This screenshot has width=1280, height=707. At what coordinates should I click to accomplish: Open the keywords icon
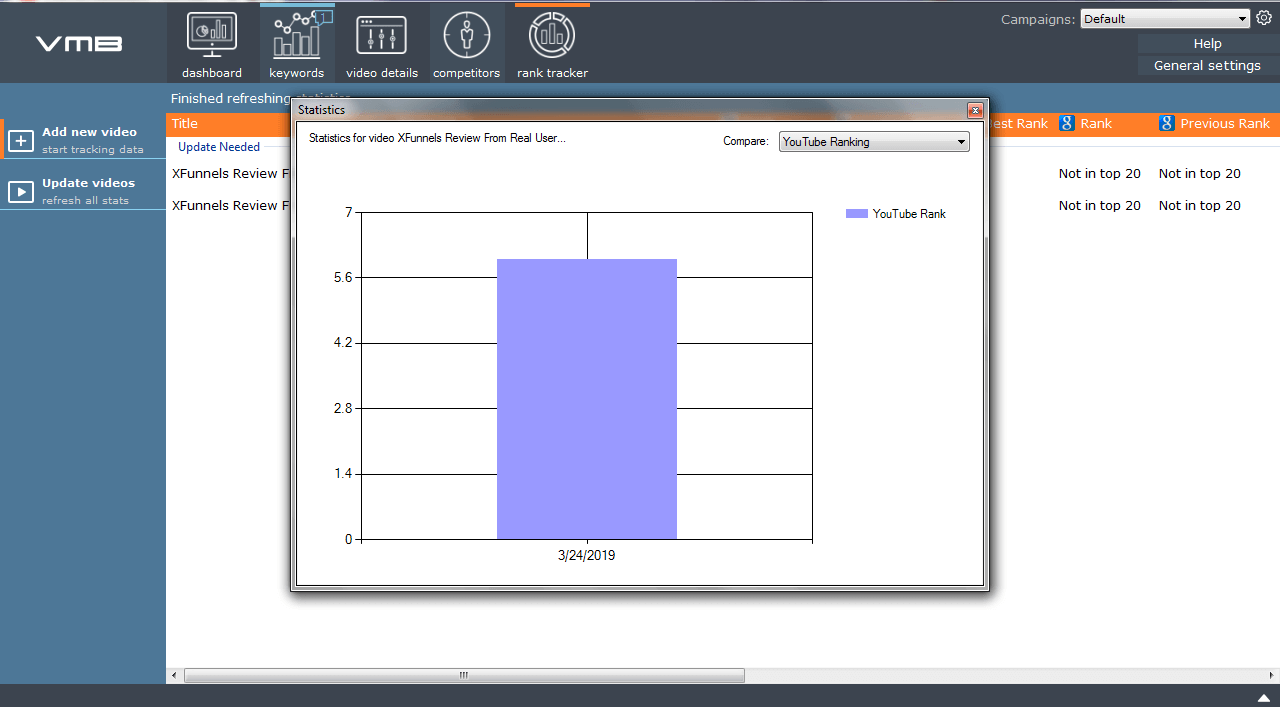297,35
